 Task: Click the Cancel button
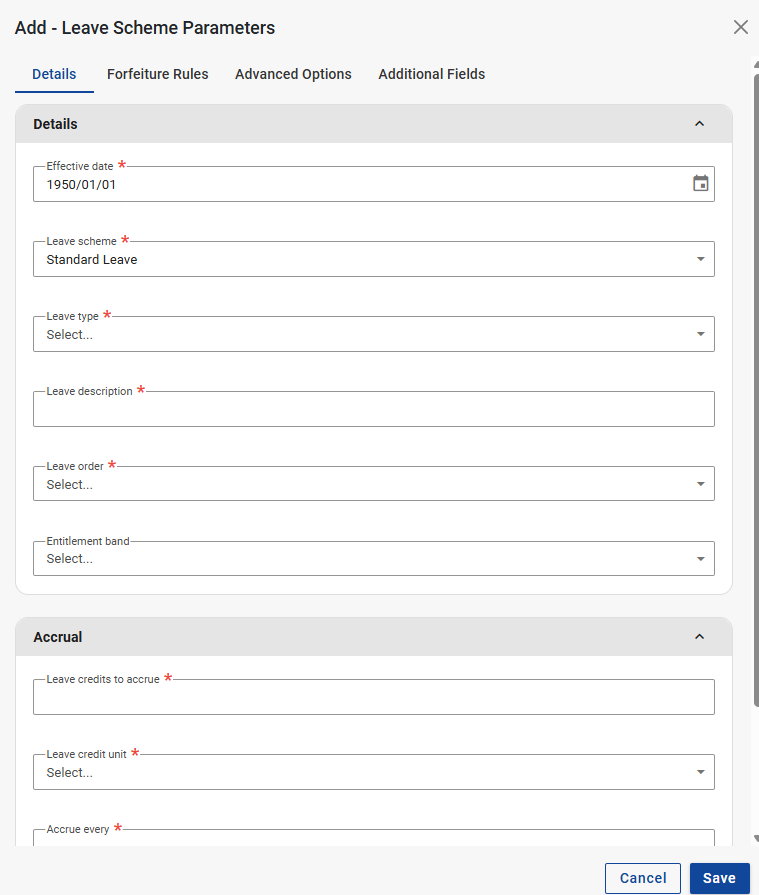coord(642,878)
